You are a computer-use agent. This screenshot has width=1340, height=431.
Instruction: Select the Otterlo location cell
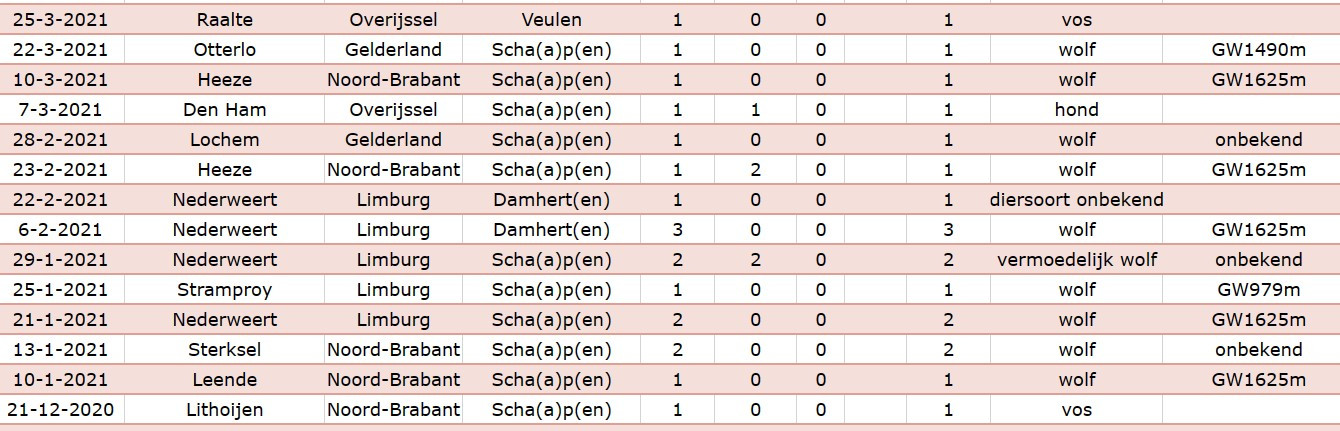click(x=224, y=49)
